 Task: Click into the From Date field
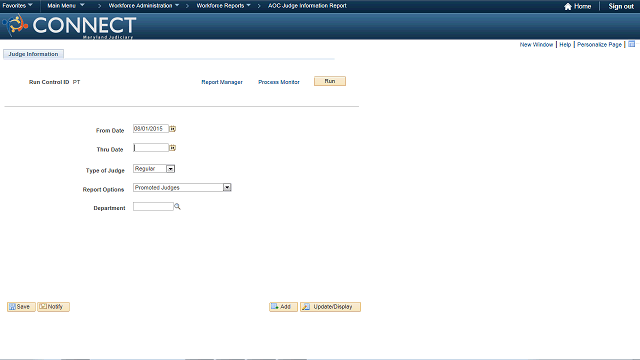coord(151,129)
